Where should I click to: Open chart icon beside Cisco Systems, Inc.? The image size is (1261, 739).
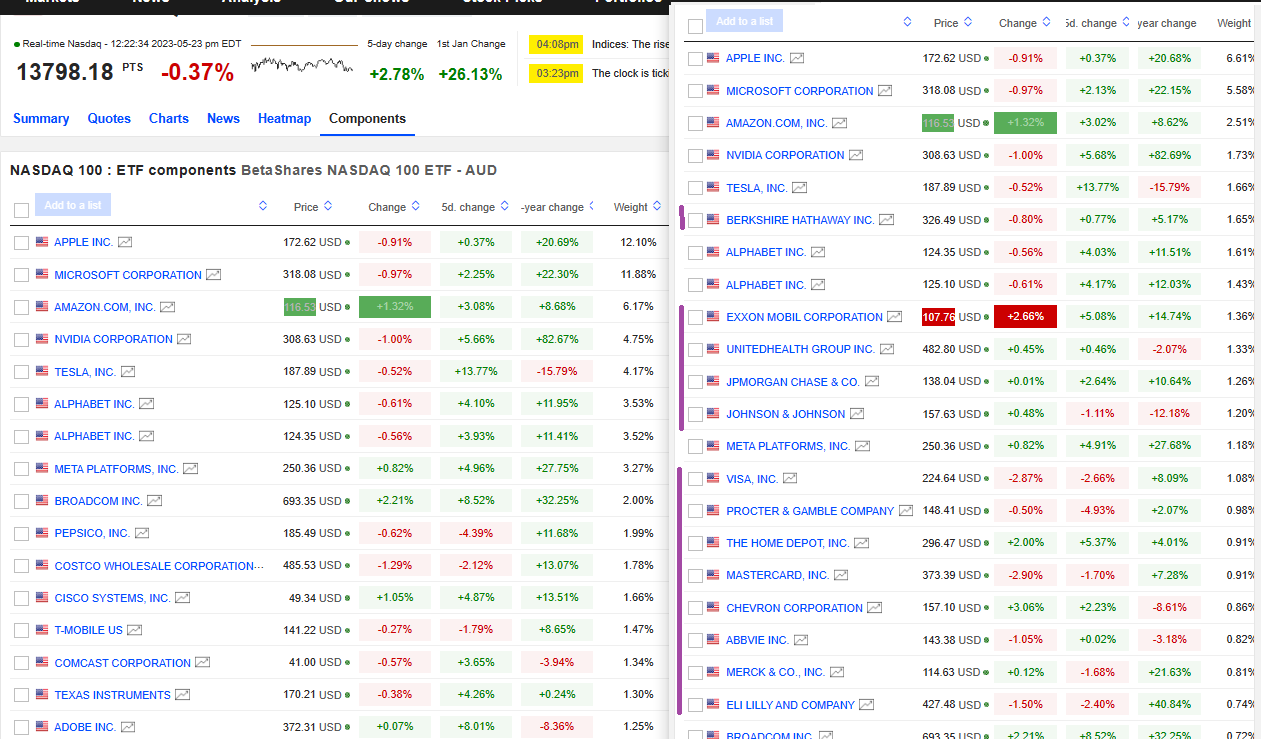183,598
